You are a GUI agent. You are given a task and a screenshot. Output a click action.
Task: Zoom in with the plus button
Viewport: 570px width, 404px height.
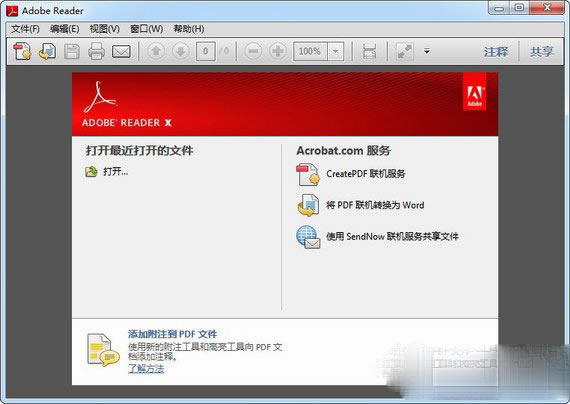278,51
